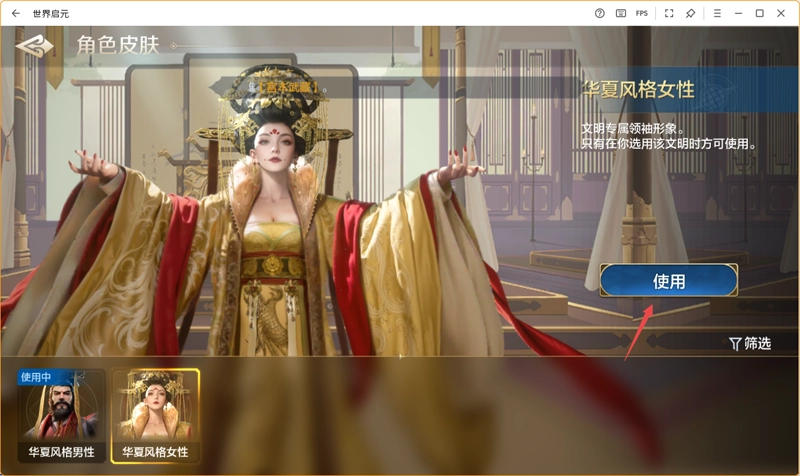
Task: Open the emulator hamburger menu
Action: (716, 13)
